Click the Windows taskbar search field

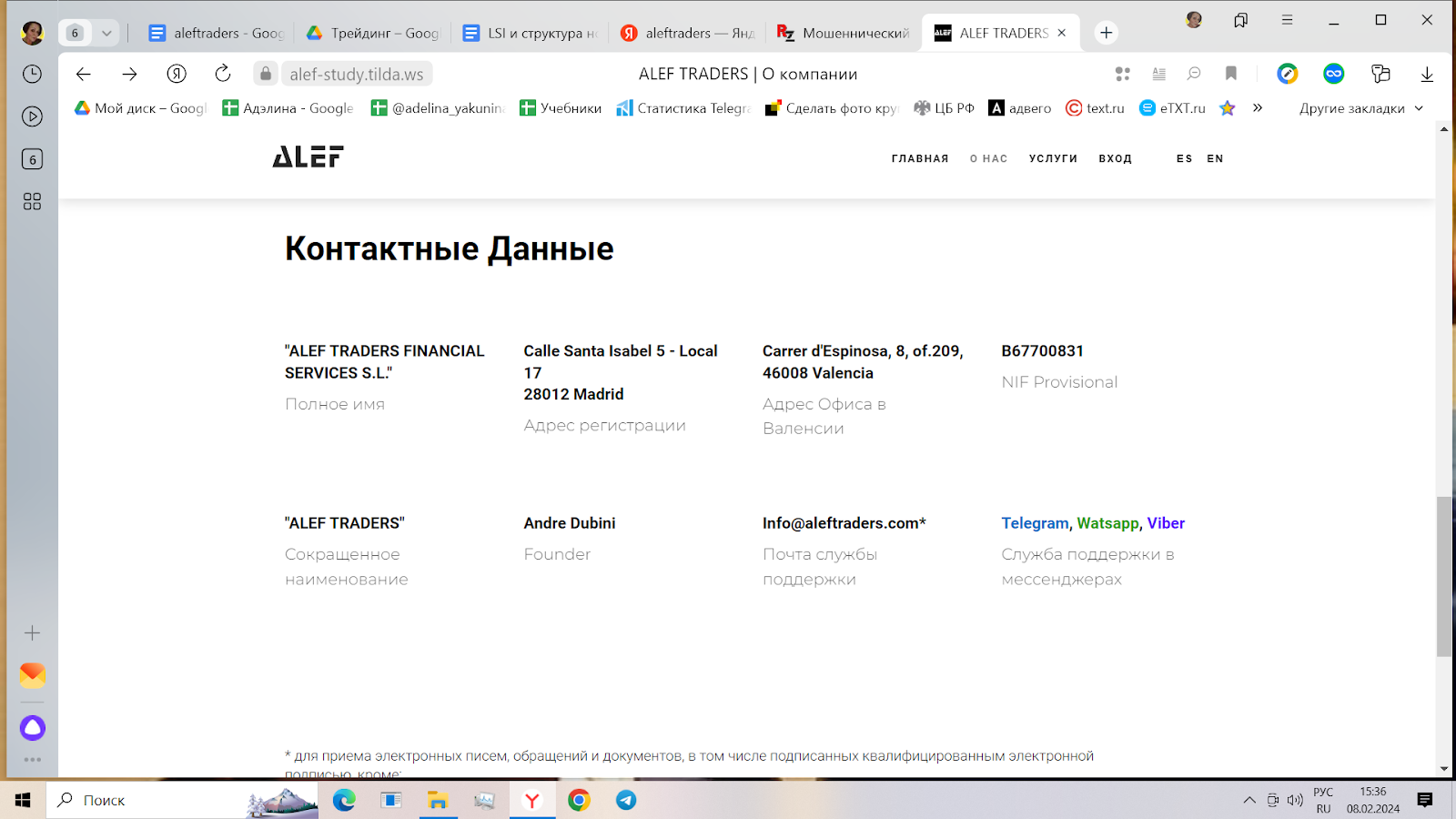tap(182, 800)
